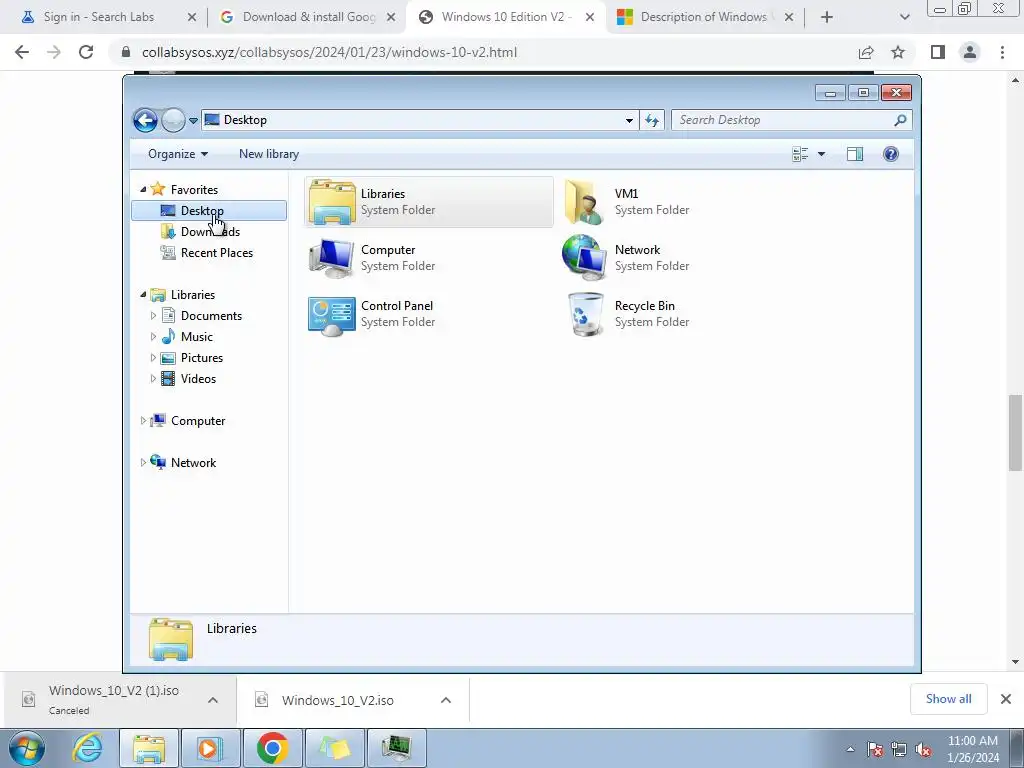Screen dimensions: 1024x768
Task: Expand the Videos library node
Action: point(153,379)
